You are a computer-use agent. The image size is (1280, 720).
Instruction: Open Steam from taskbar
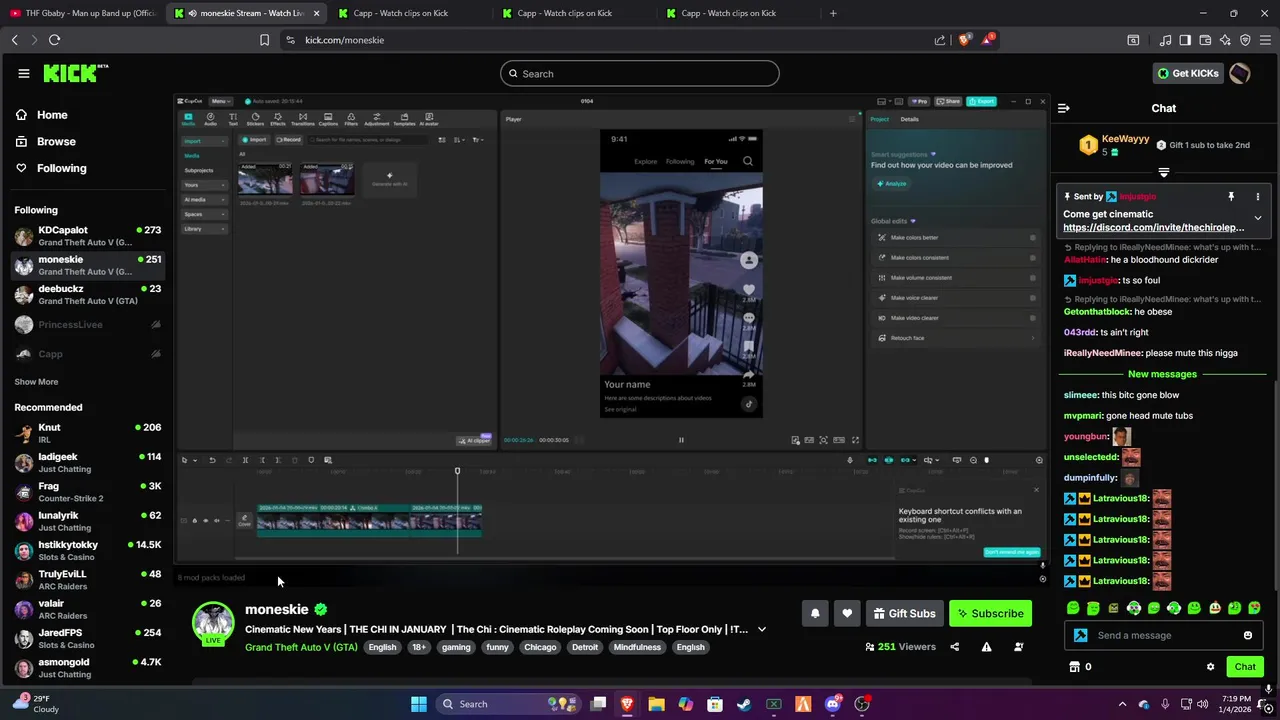(744, 704)
